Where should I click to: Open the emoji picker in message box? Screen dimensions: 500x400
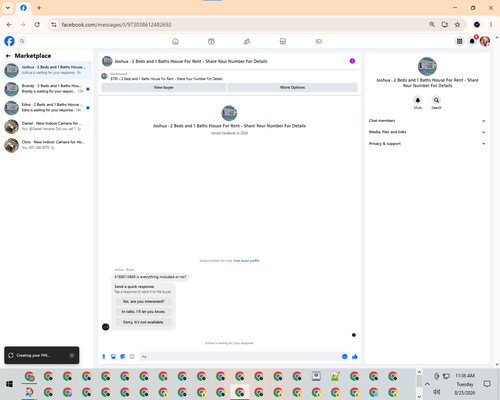pyautogui.click(x=345, y=357)
